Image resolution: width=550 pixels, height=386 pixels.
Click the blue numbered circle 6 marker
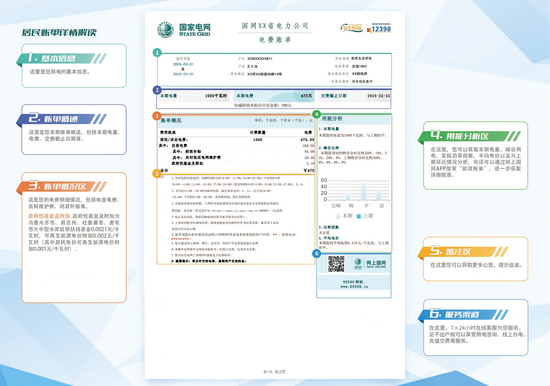coord(316,253)
